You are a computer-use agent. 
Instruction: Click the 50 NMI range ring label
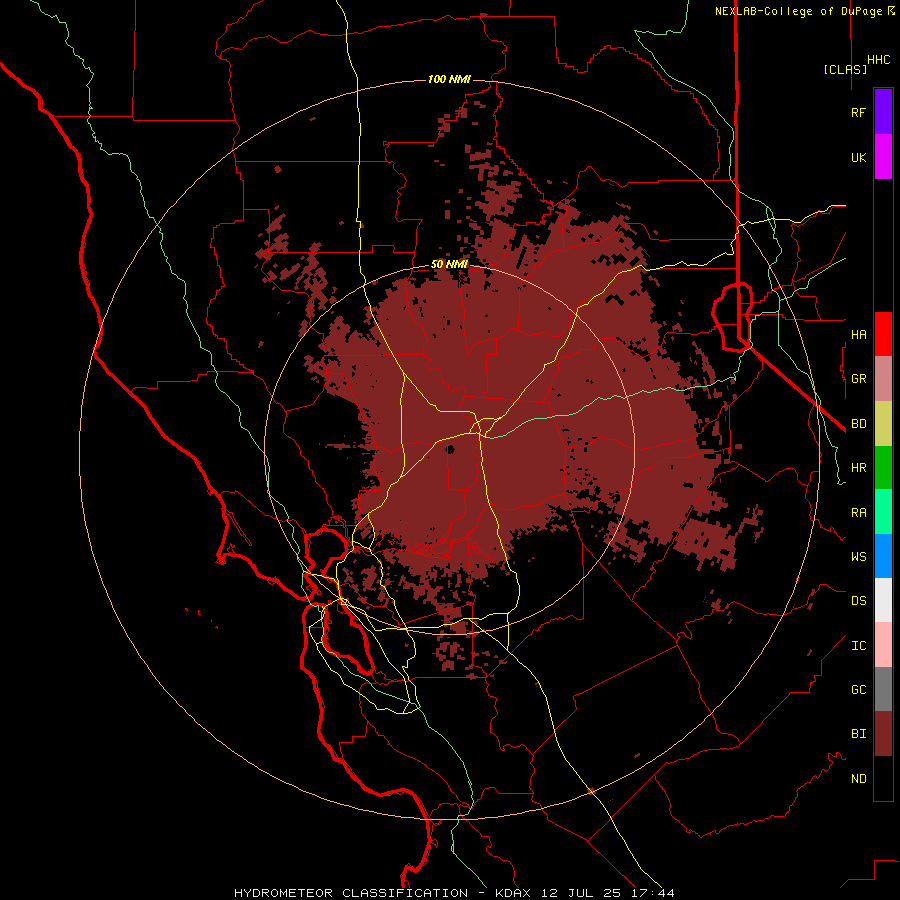449,264
